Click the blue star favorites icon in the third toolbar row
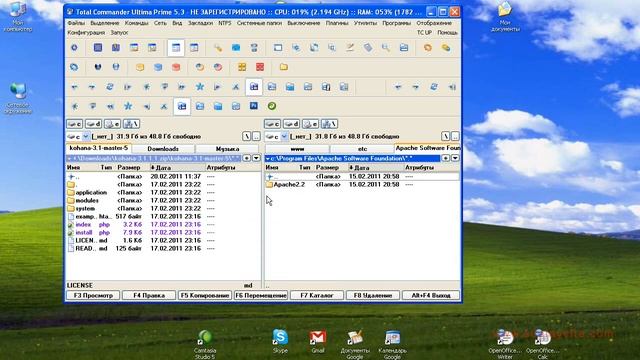Image resolution: width=640 pixels, height=360 pixels. coord(200,87)
